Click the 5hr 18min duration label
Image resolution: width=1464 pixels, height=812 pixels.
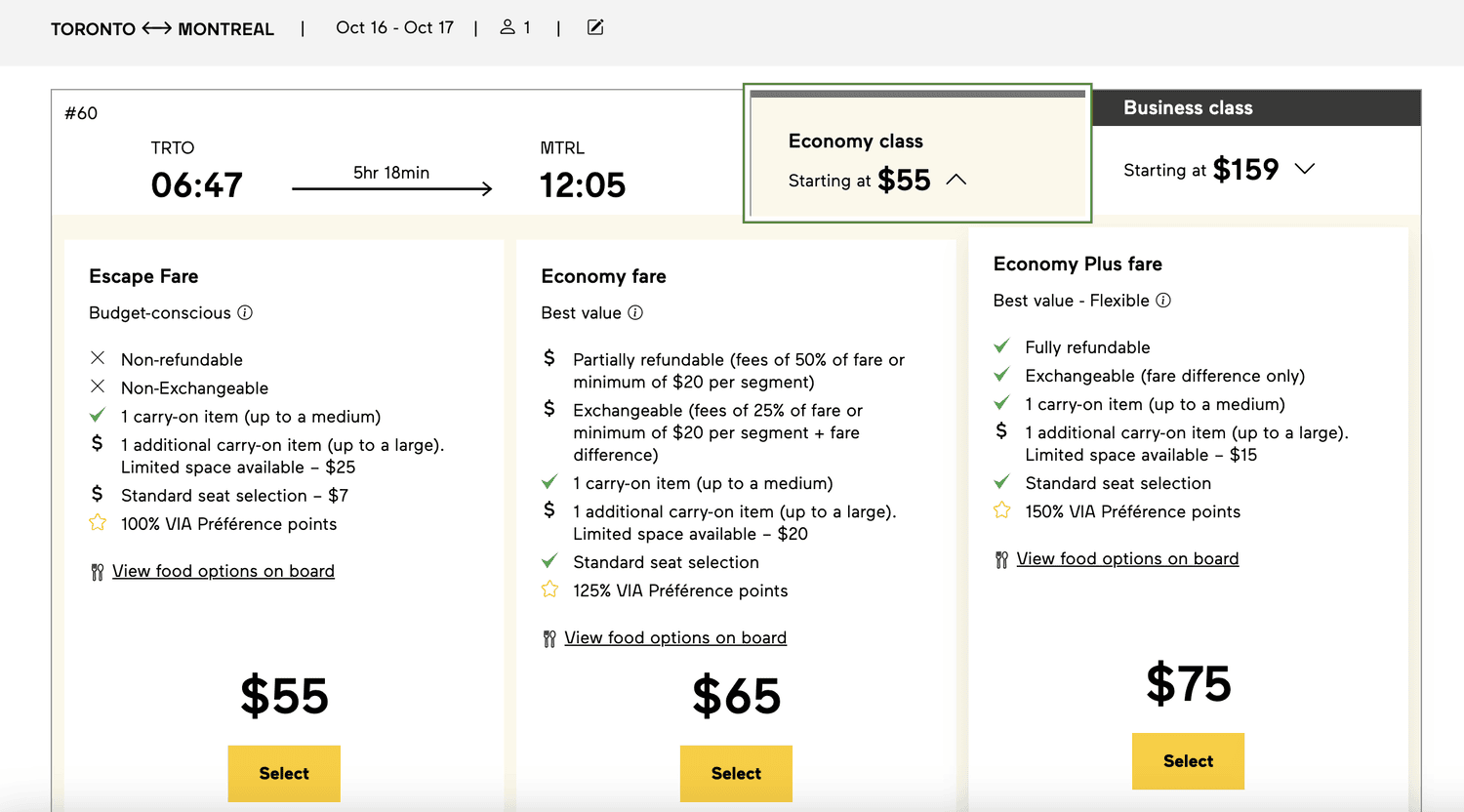391,173
